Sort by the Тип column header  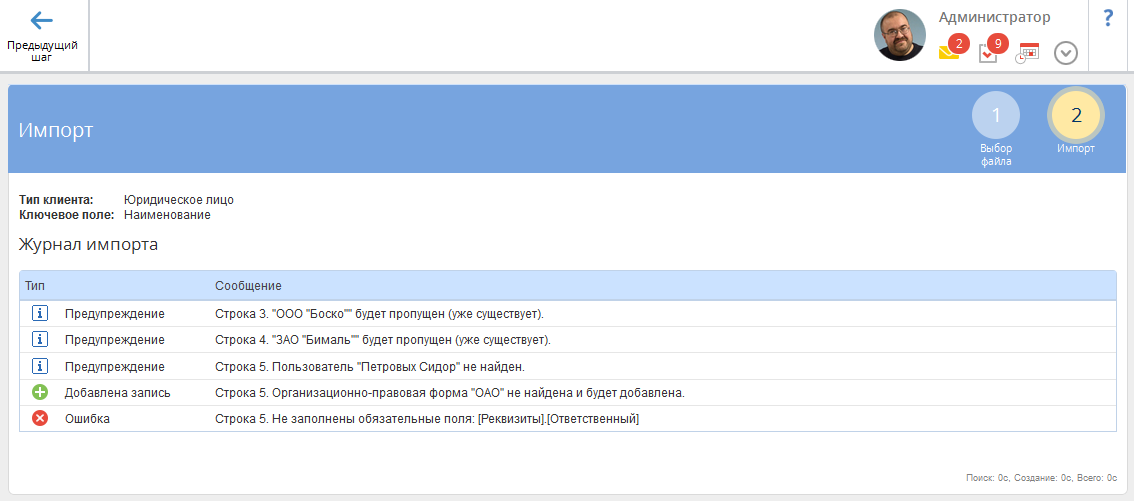[35, 286]
